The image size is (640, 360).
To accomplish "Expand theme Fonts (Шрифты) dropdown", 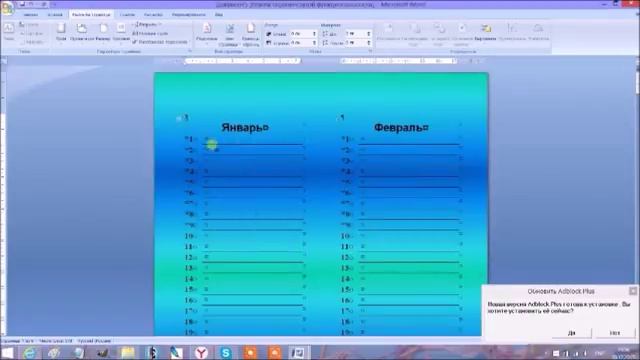I will [31, 33].
